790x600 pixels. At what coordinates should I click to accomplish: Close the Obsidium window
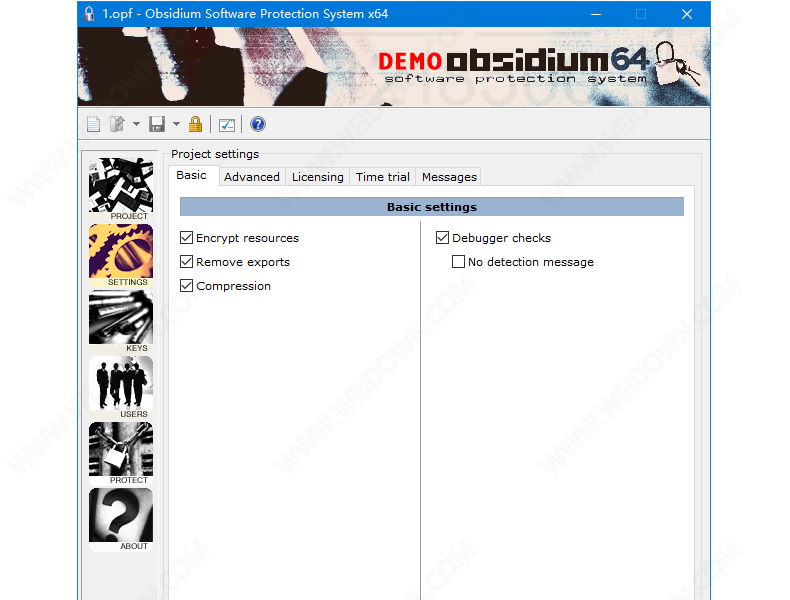click(687, 14)
